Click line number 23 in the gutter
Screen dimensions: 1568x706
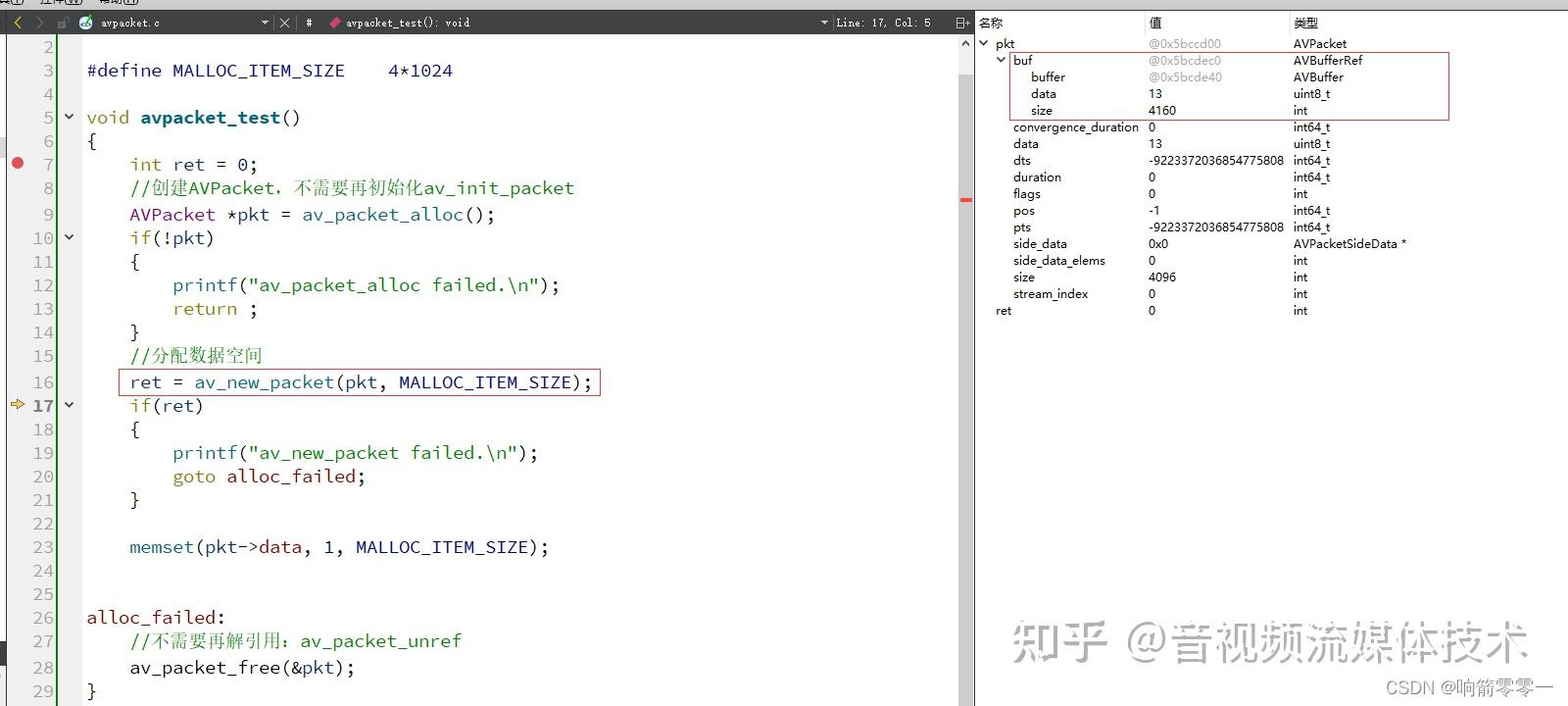(43, 546)
